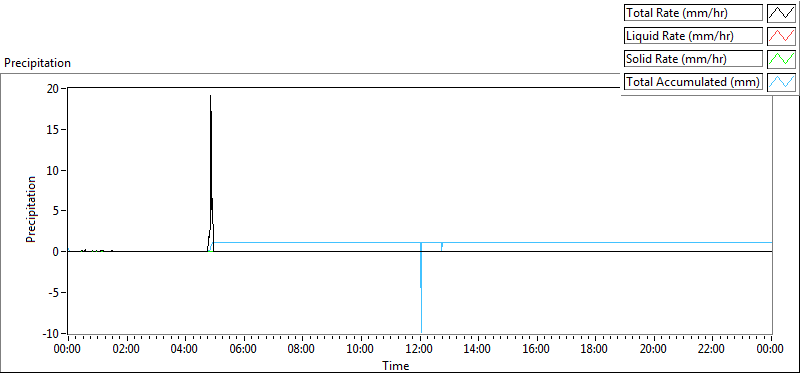
Task: Click the 16:00 time axis label
Action: [536, 349]
